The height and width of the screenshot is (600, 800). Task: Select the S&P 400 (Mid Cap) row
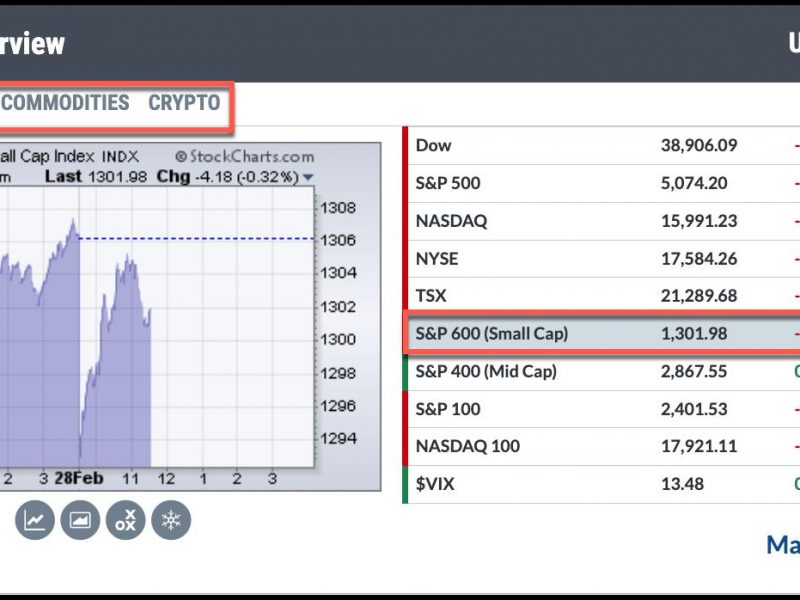(x=601, y=371)
